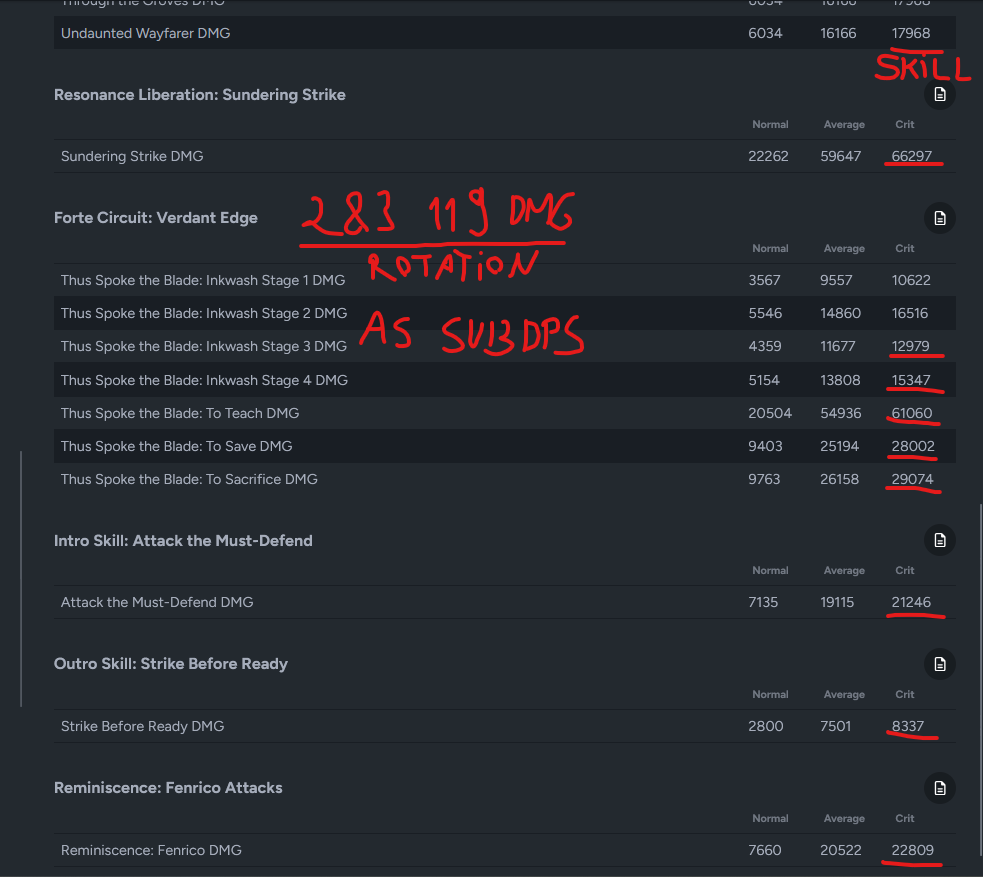The height and width of the screenshot is (877, 983).
Task: Click Inkwash Stage 4 crit value 15347
Action: [911, 380]
